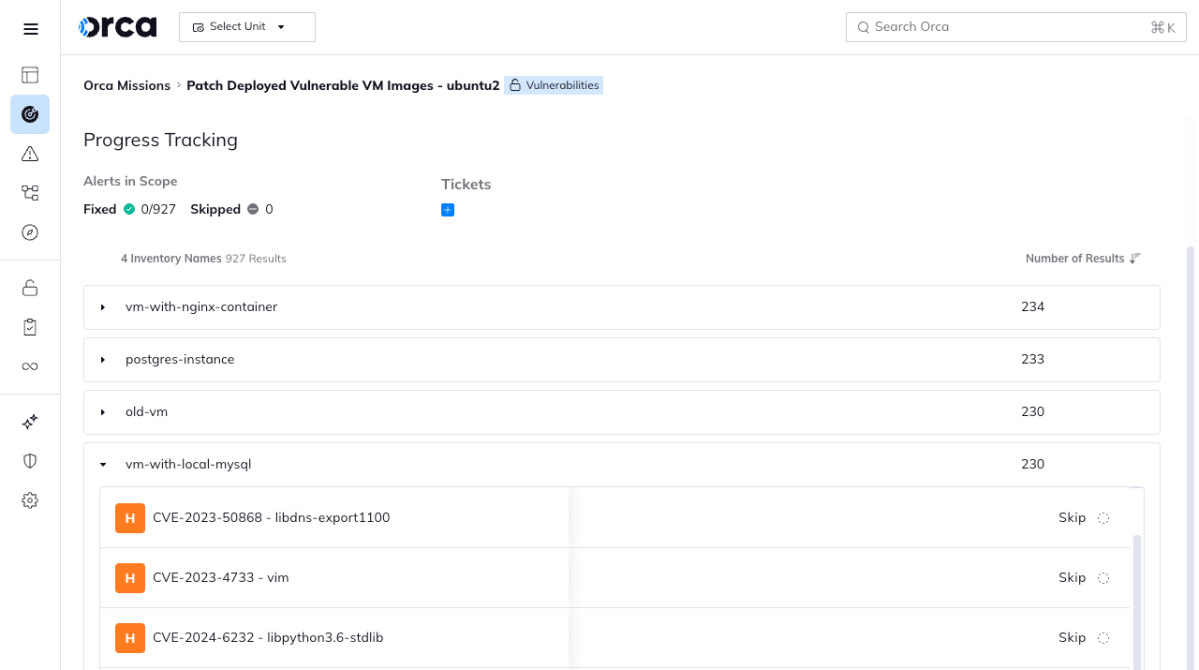Open the AI sparkles feature icon
Viewport: 1199px width, 670px height.
[30, 421]
